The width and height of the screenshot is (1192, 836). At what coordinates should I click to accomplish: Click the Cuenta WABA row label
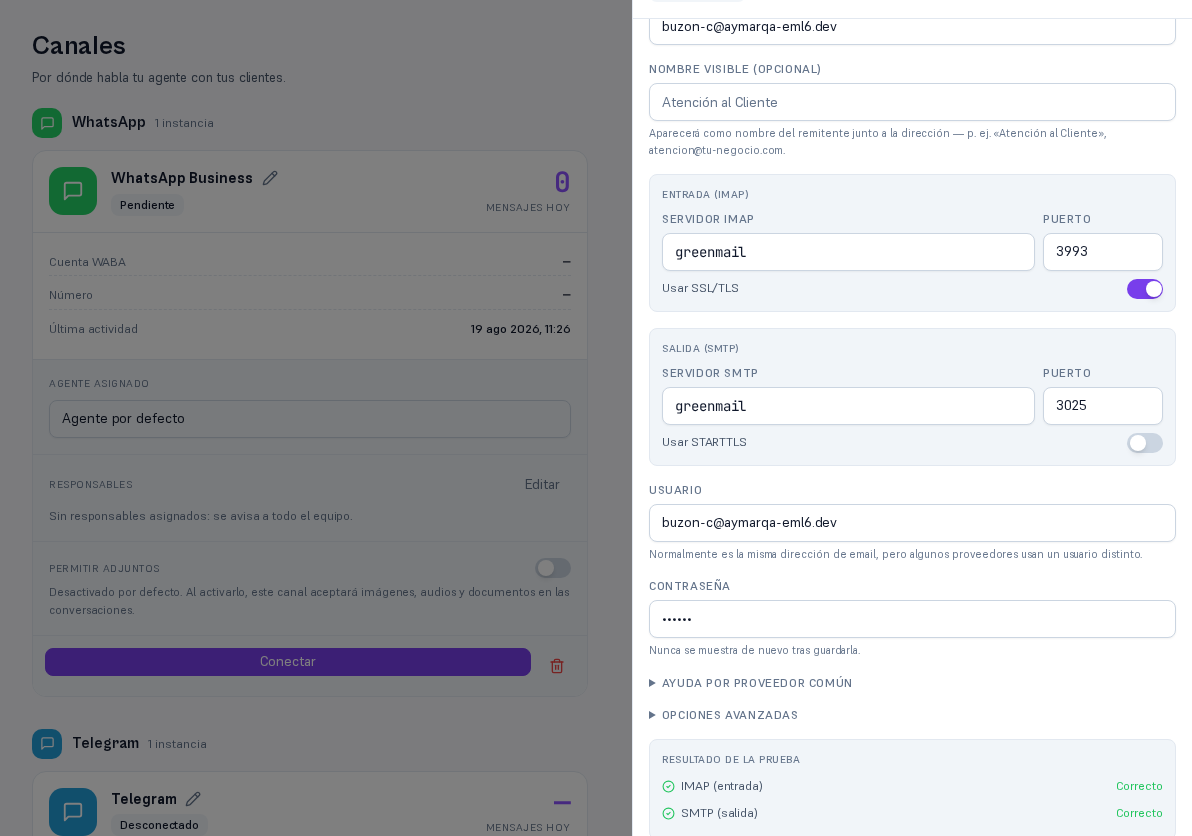click(87, 262)
